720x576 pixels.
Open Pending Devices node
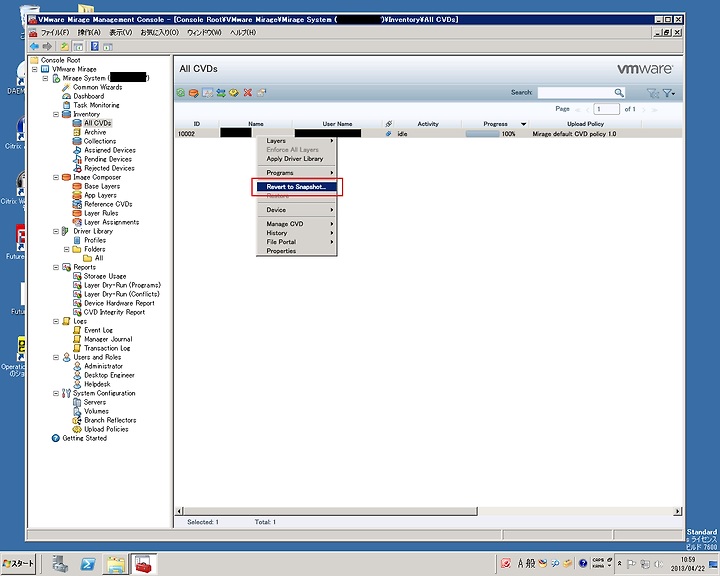108,159
